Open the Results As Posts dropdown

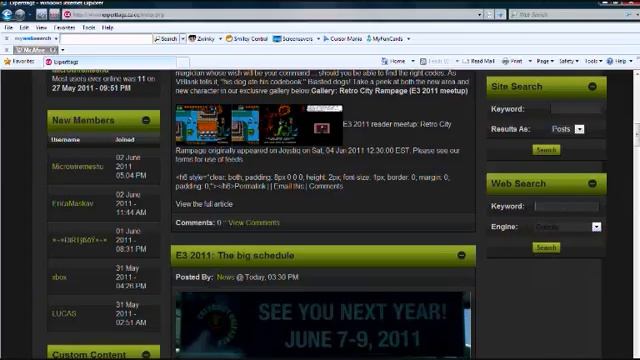(579, 129)
